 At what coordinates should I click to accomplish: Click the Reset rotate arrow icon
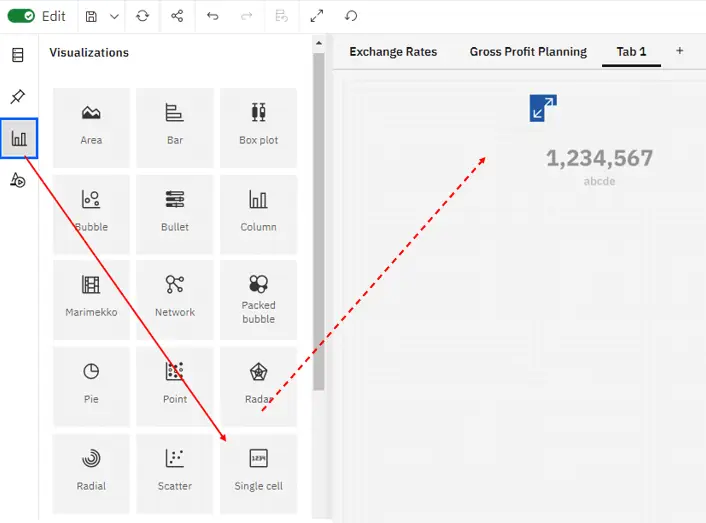click(351, 16)
